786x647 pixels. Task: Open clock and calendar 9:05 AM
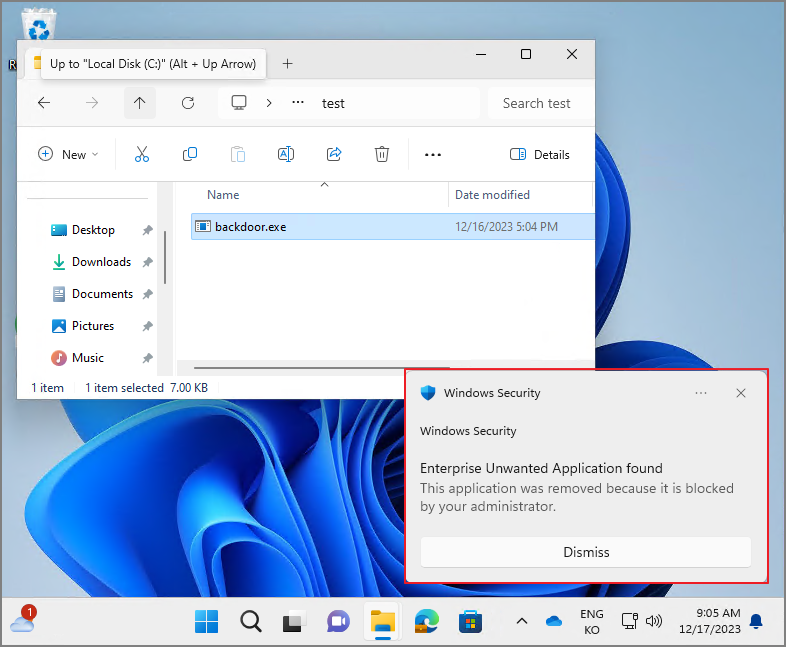tap(710, 621)
